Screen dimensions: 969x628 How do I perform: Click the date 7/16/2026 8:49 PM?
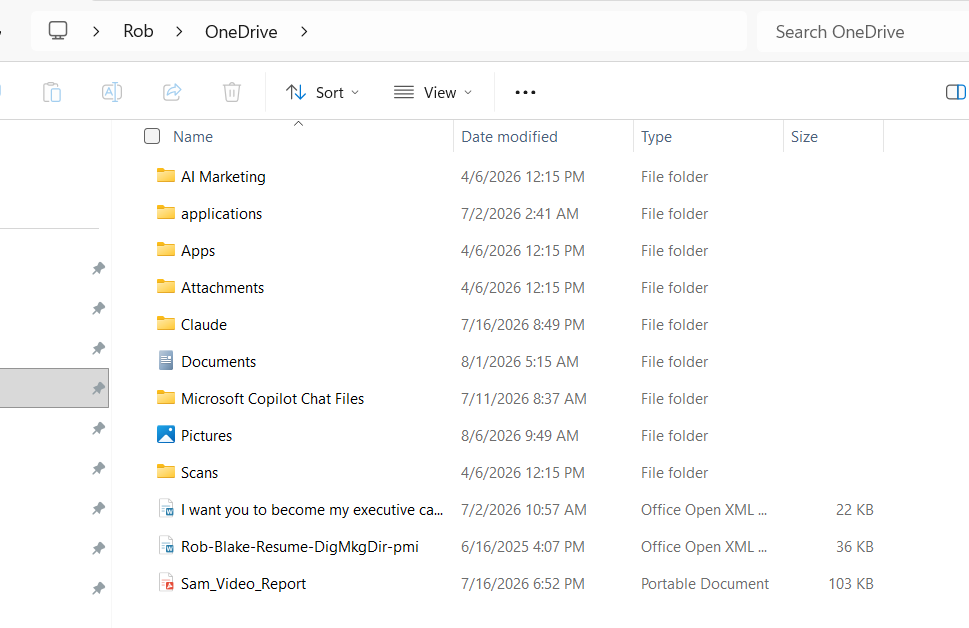[523, 325]
